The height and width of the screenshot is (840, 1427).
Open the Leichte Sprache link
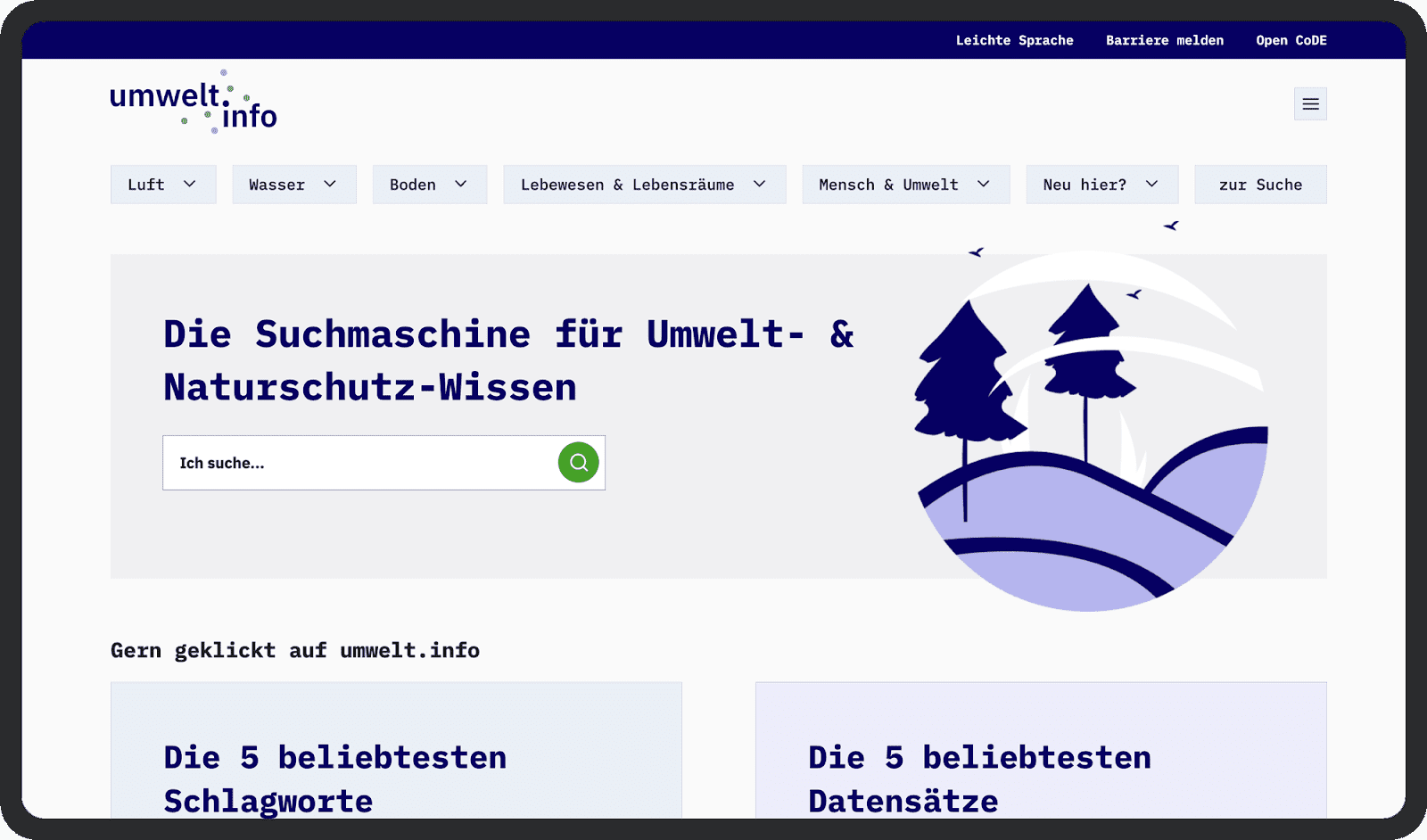[1014, 40]
